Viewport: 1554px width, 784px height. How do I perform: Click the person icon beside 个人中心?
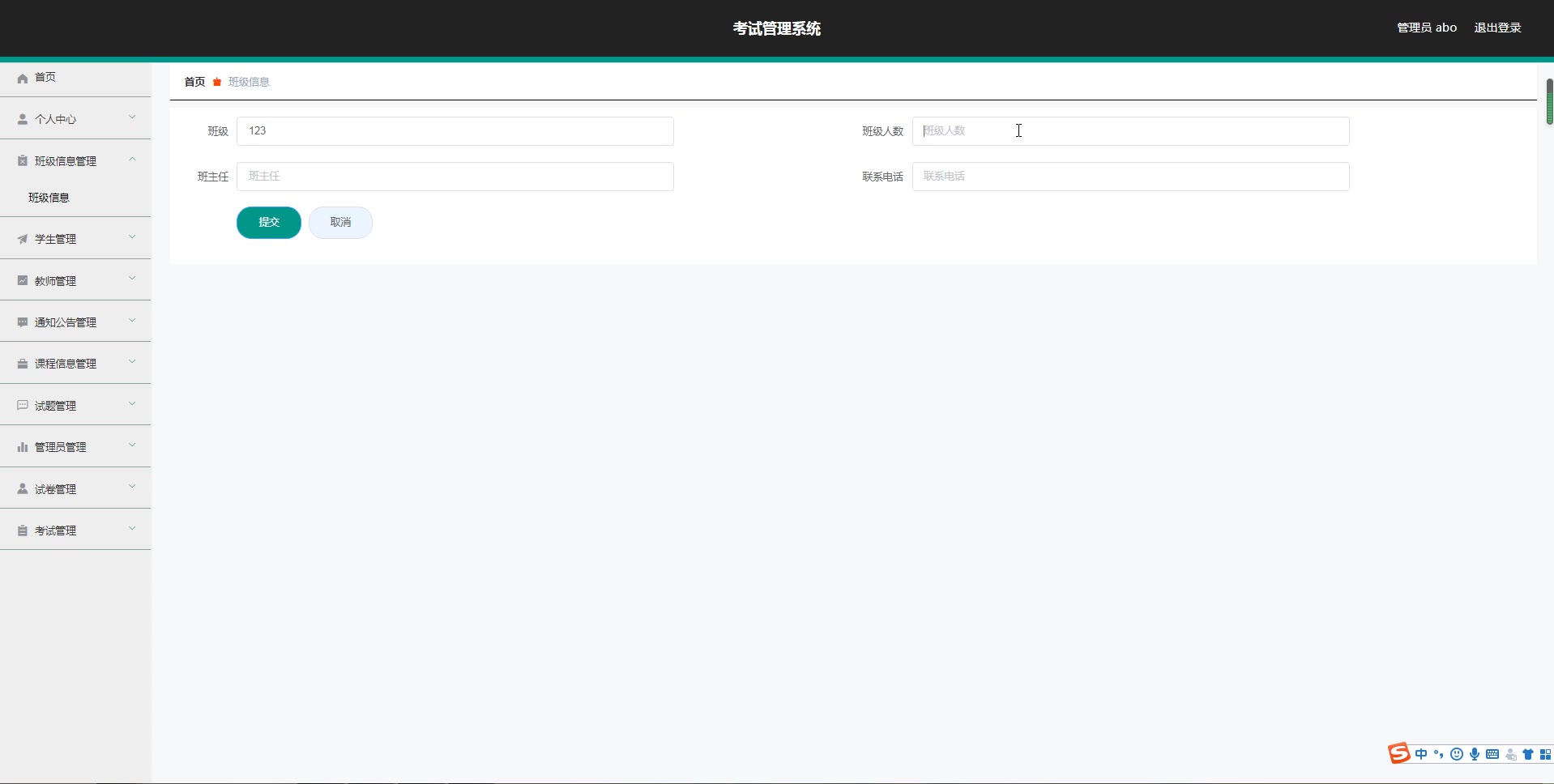[x=23, y=119]
